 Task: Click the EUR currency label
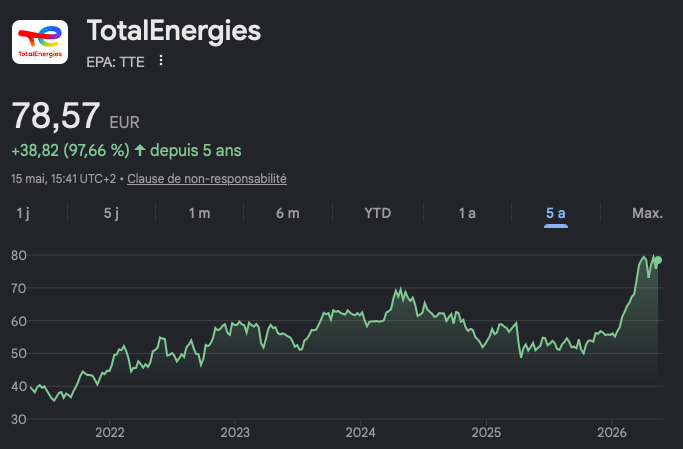pyautogui.click(x=125, y=122)
